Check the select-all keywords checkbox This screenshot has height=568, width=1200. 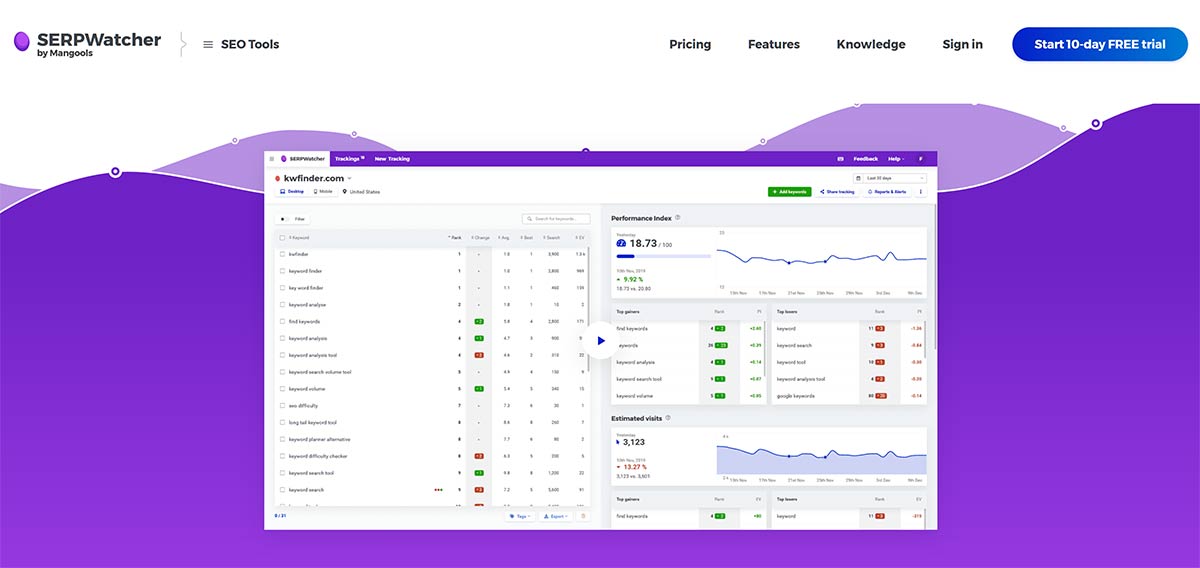pyautogui.click(x=282, y=237)
